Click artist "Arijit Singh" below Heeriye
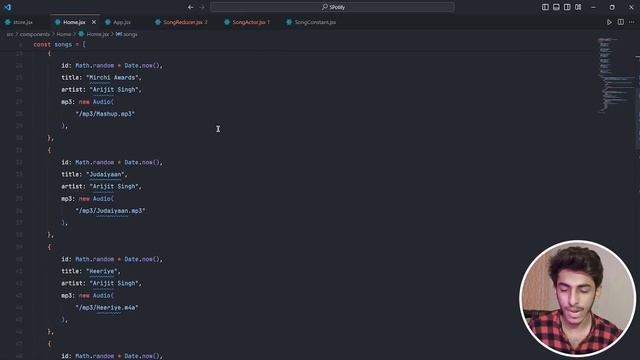Image resolution: width=640 pixels, height=360 pixels. pyautogui.click(x=114, y=283)
